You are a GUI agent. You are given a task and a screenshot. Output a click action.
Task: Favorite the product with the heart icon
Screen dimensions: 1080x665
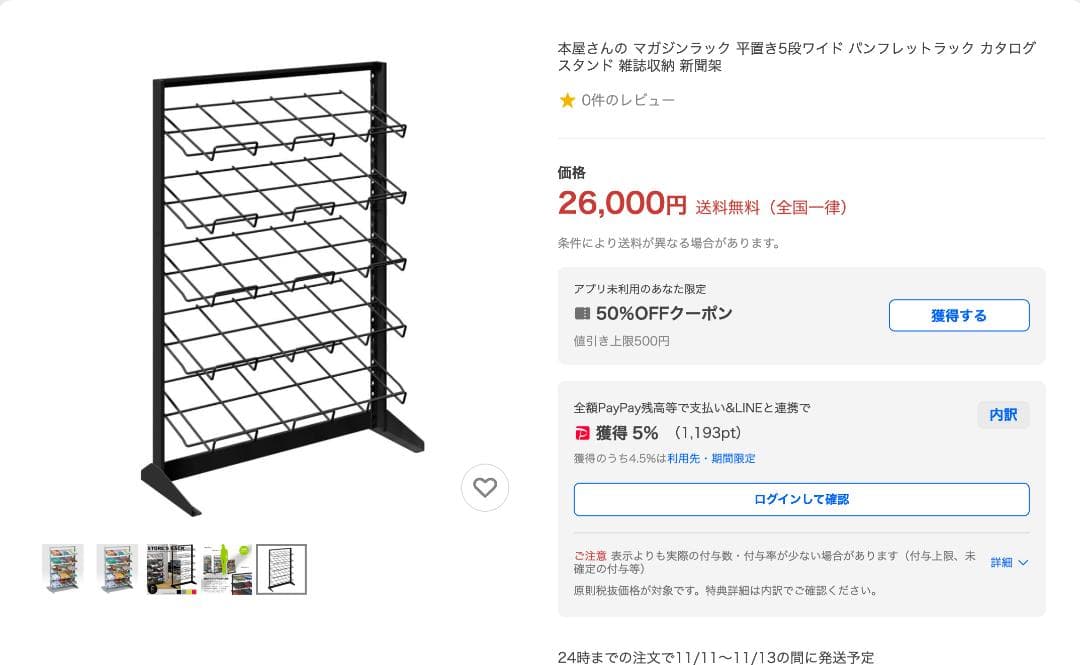[486, 488]
